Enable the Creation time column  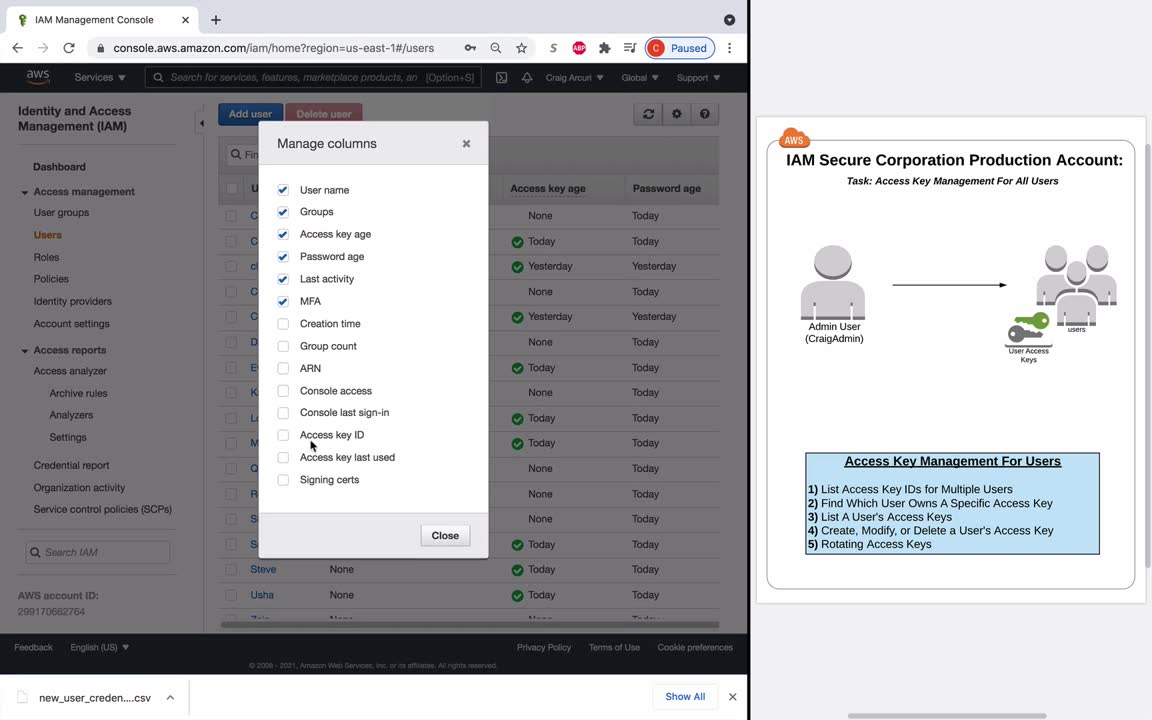point(283,324)
